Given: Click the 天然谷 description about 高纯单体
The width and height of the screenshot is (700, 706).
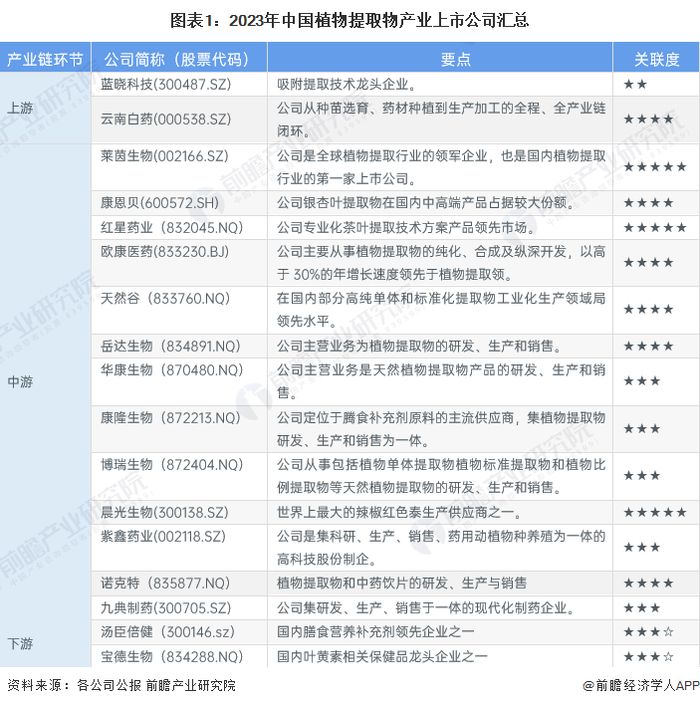Looking at the screenshot, I should click(x=441, y=309).
